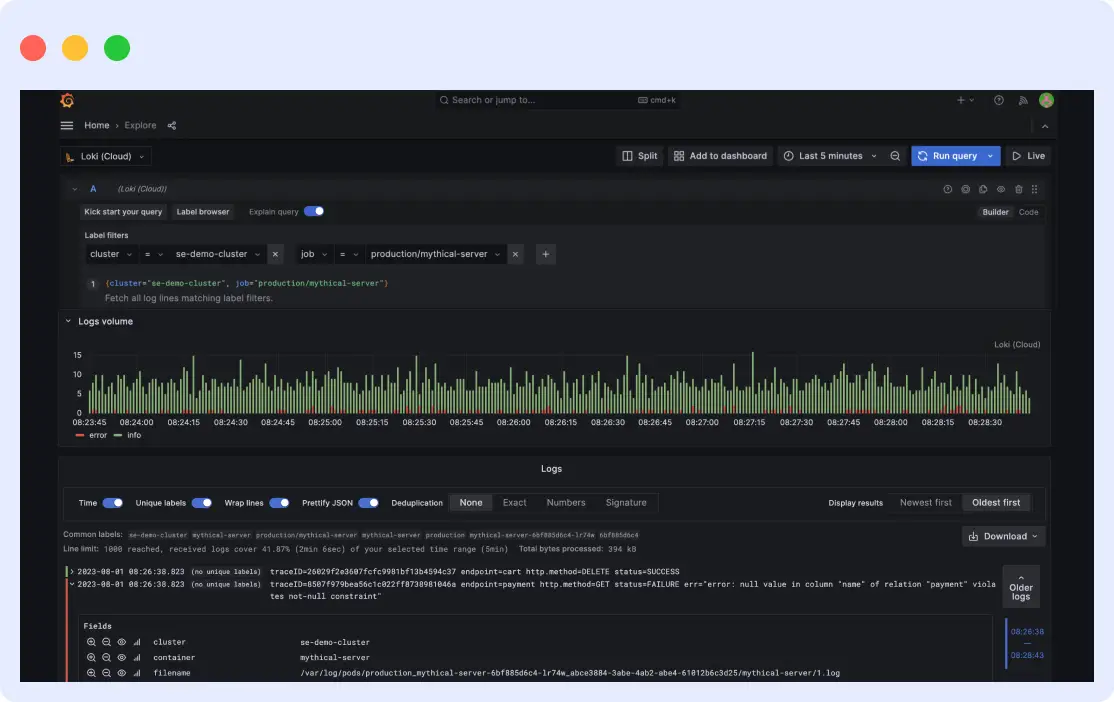This screenshot has height=702, width=1114.
Task: Show stats for the filename field
Action: [x=136, y=672]
